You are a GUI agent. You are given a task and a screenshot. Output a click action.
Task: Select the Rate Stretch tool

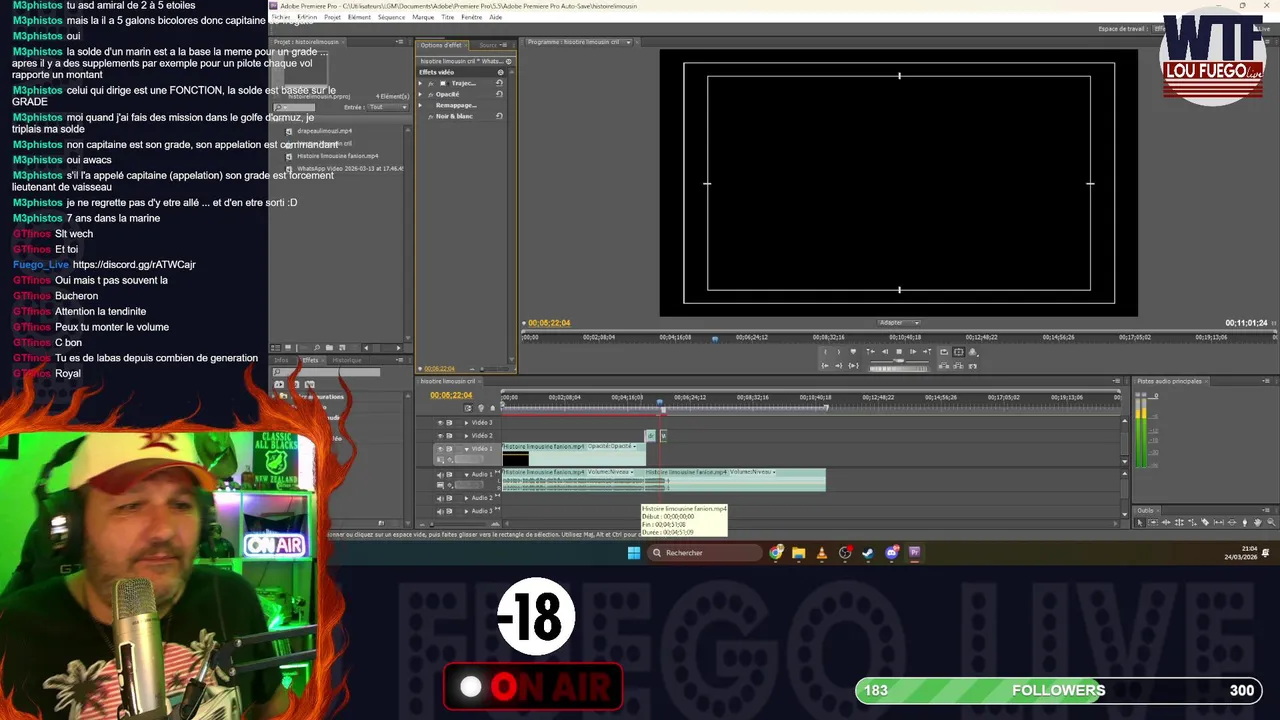tap(1192, 522)
